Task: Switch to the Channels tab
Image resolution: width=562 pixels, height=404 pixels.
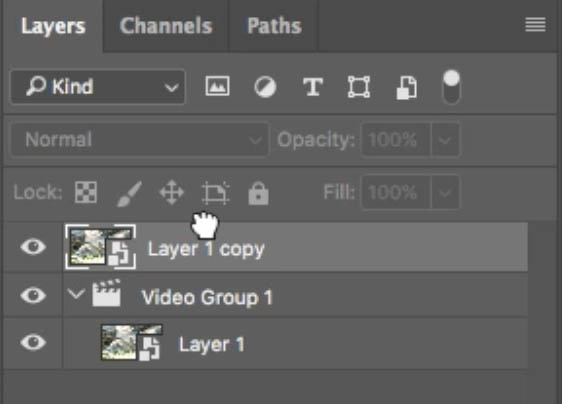Action: [166, 26]
